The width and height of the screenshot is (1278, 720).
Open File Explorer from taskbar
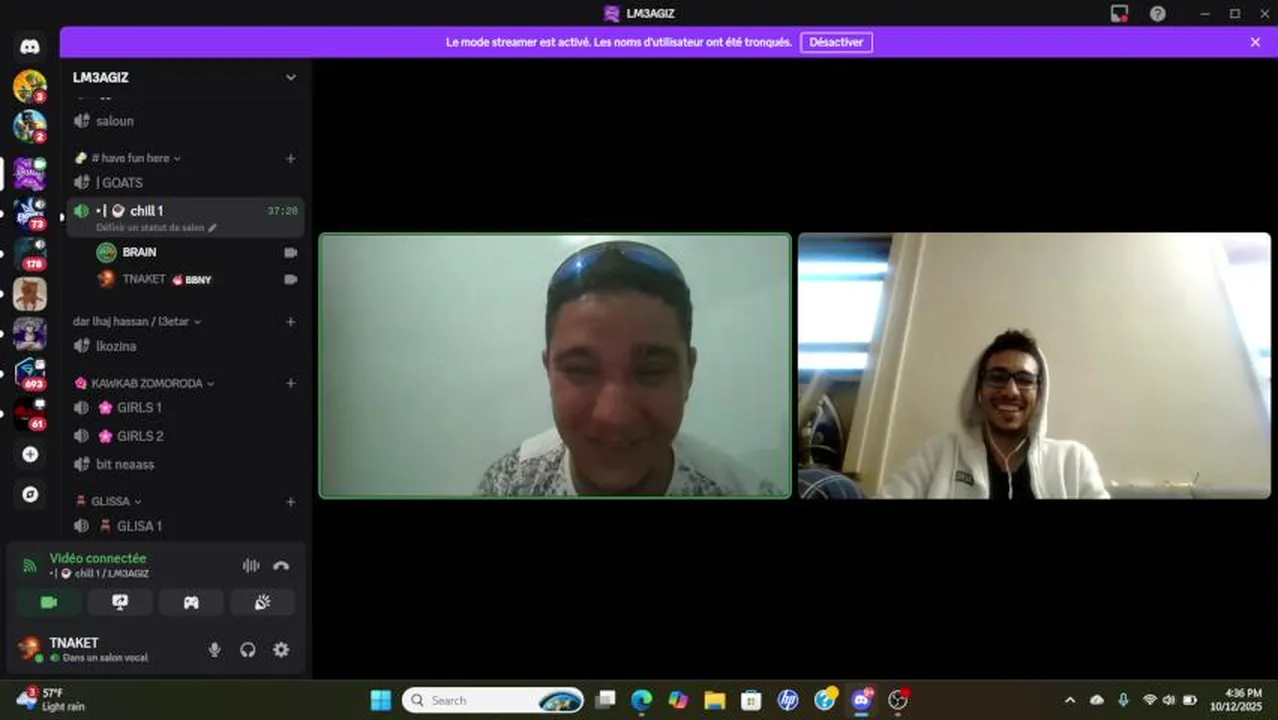[x=714, y=700]
